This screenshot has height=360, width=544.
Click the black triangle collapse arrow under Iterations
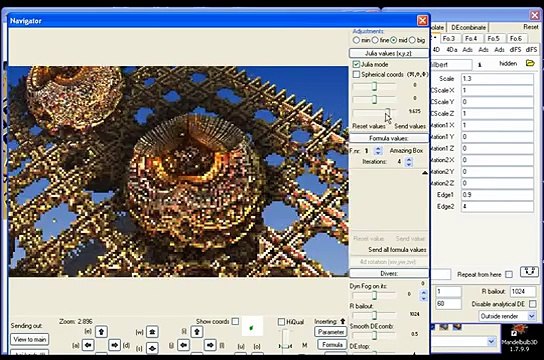(x=425, y=172)
